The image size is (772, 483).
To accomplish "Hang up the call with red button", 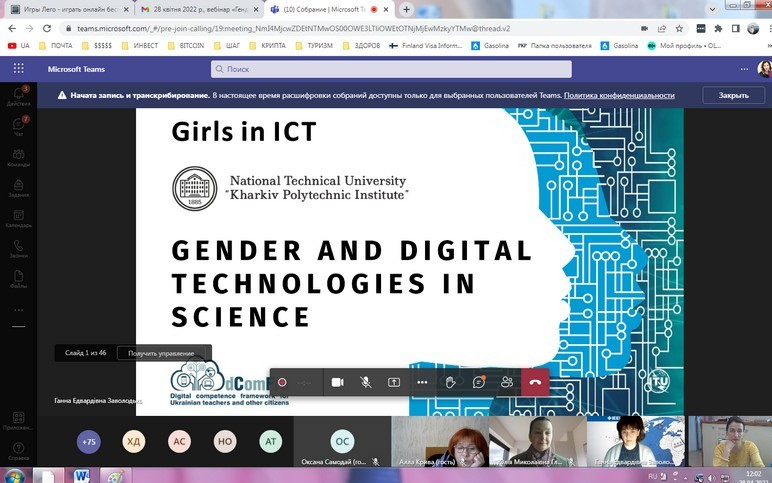I will click(536, 382).
